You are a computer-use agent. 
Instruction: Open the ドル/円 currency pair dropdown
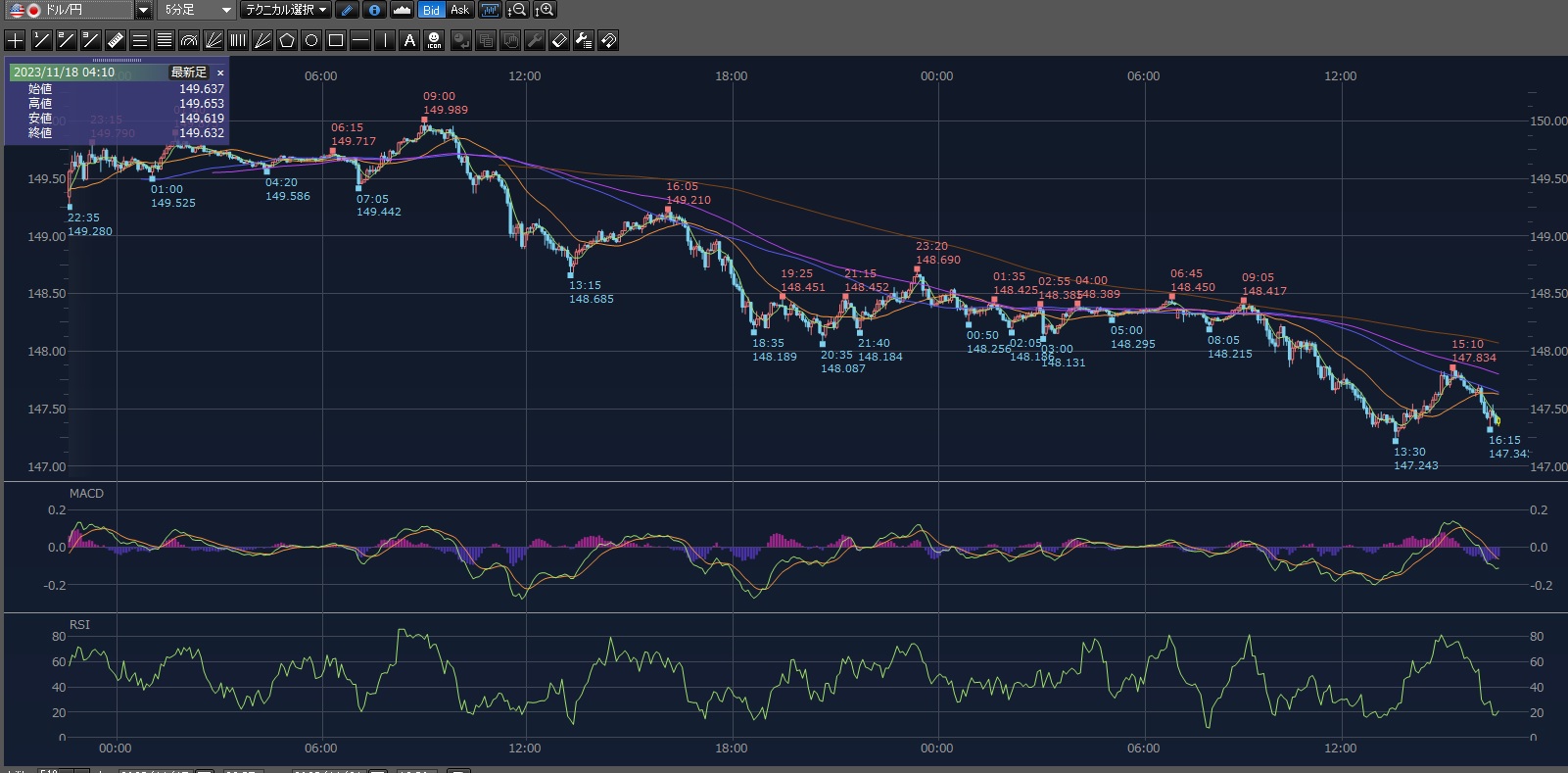pos(143,10)
